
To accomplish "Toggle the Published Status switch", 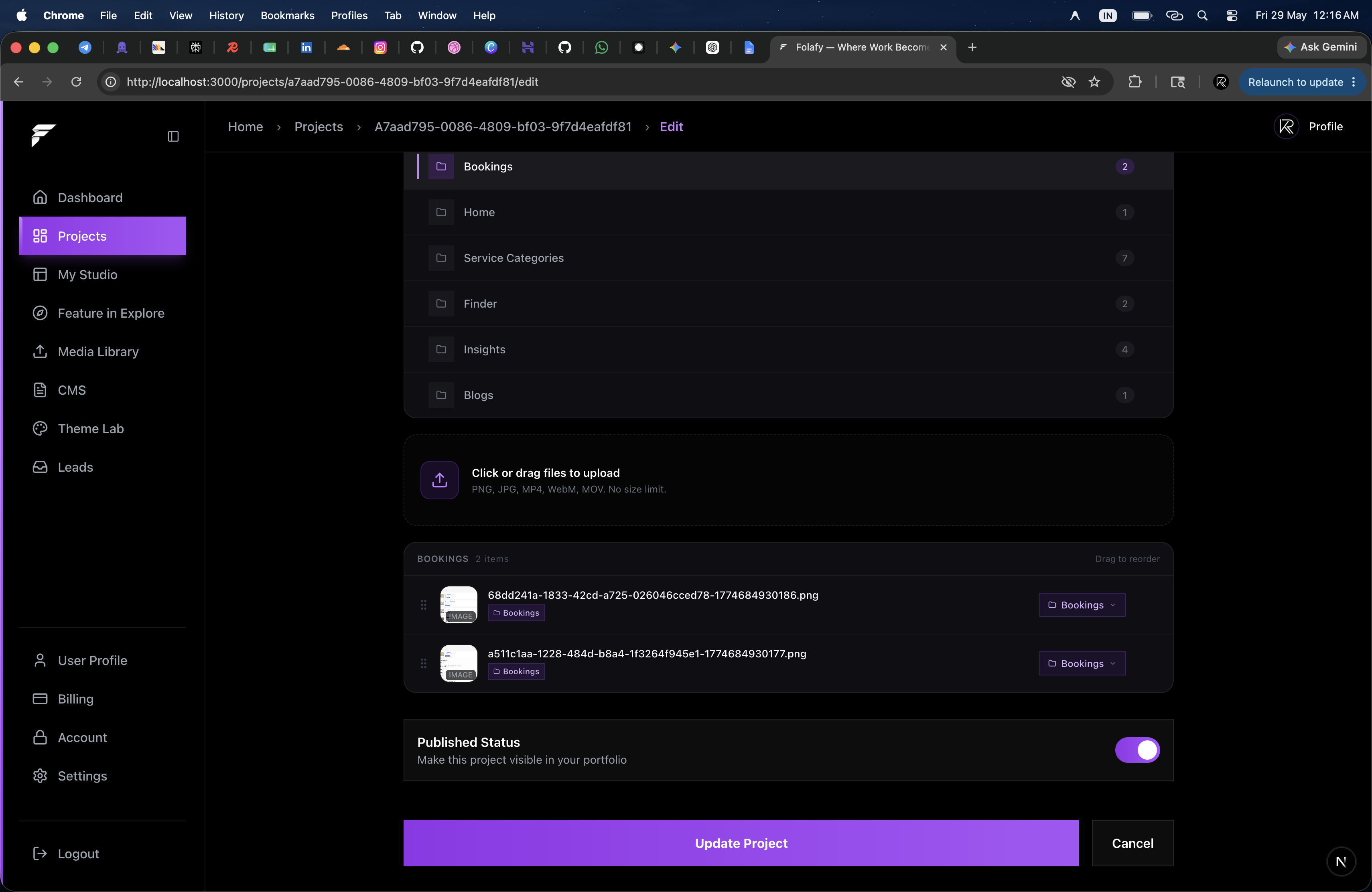I will pyautogui.click(x=1137, y=750).
